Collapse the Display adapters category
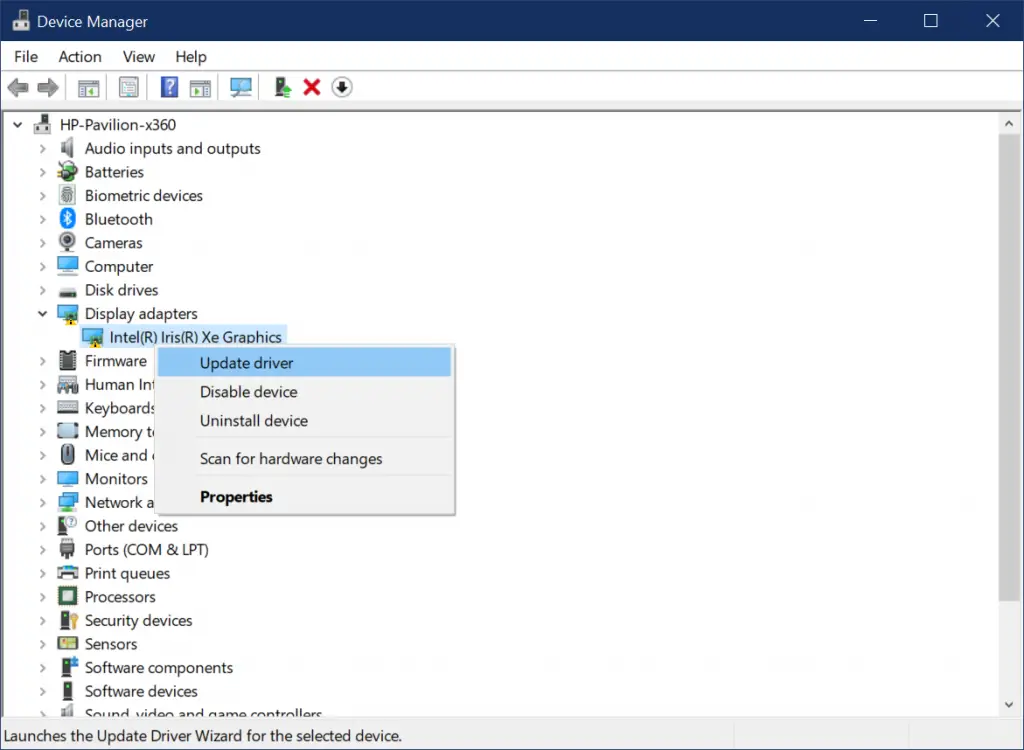The width and height of the screenshot is (1024, 750). click(42, 314)
